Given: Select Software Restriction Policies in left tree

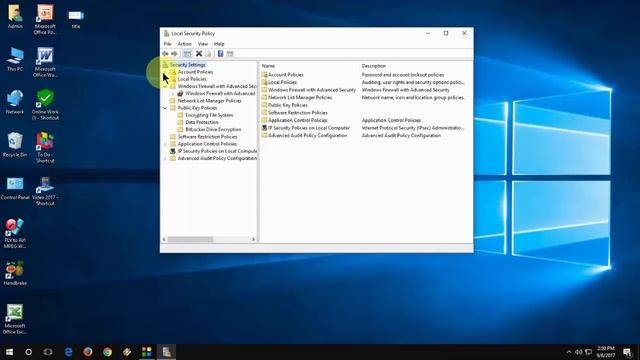Looking at the screenshot, I should coord(207,137).
